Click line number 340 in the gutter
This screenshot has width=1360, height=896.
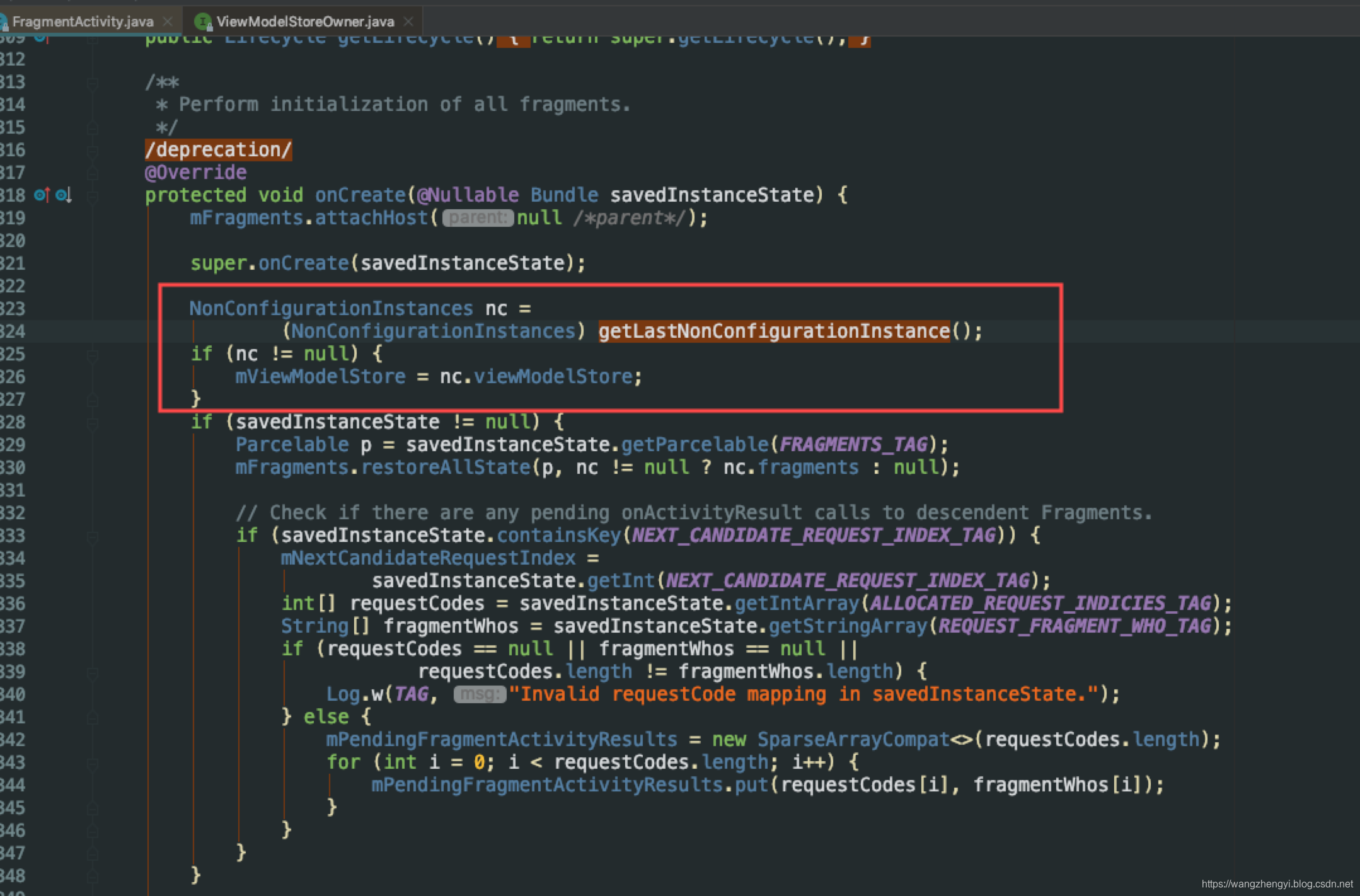tap(13, 694)
